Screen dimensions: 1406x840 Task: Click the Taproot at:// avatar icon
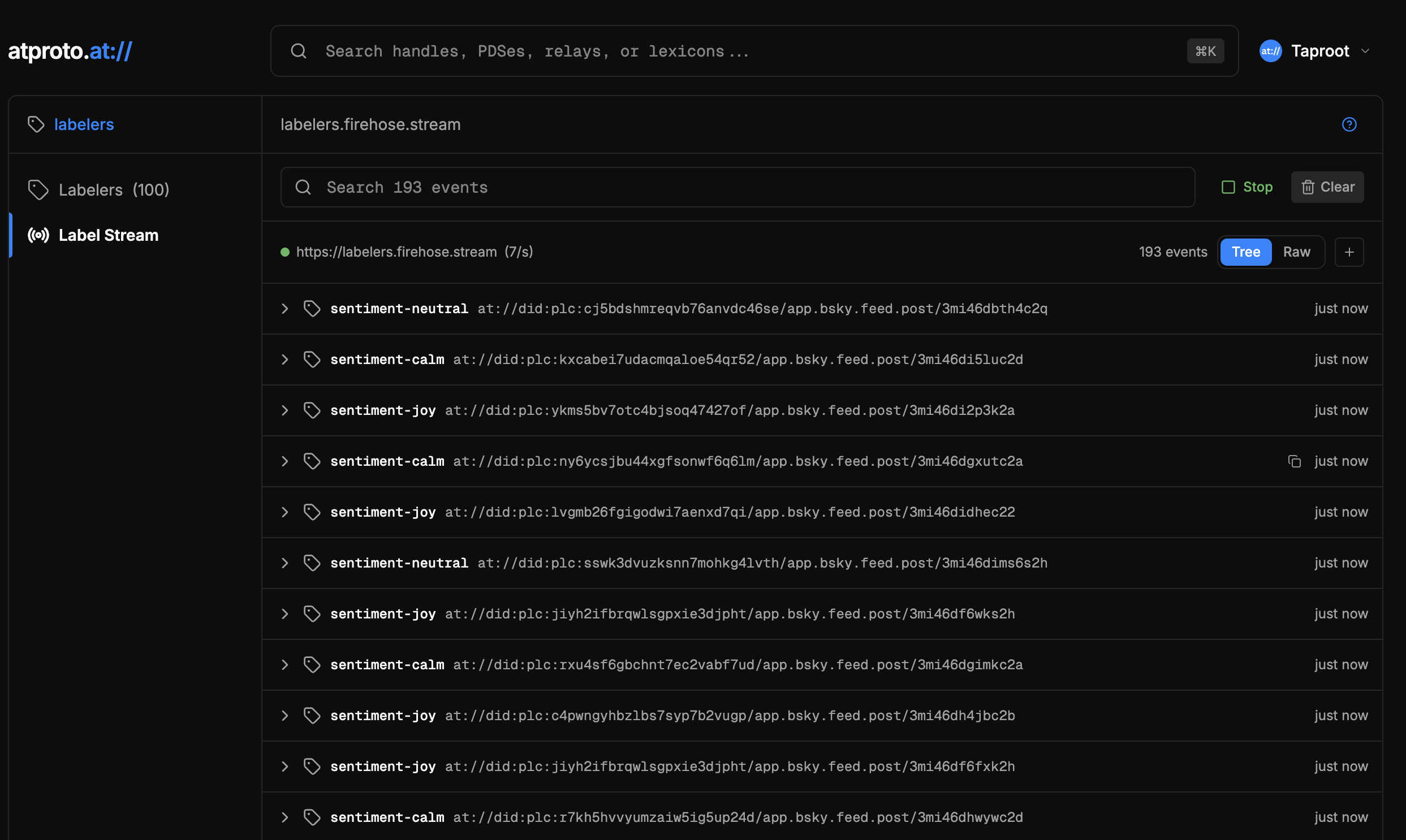(x=1270, y=51)
